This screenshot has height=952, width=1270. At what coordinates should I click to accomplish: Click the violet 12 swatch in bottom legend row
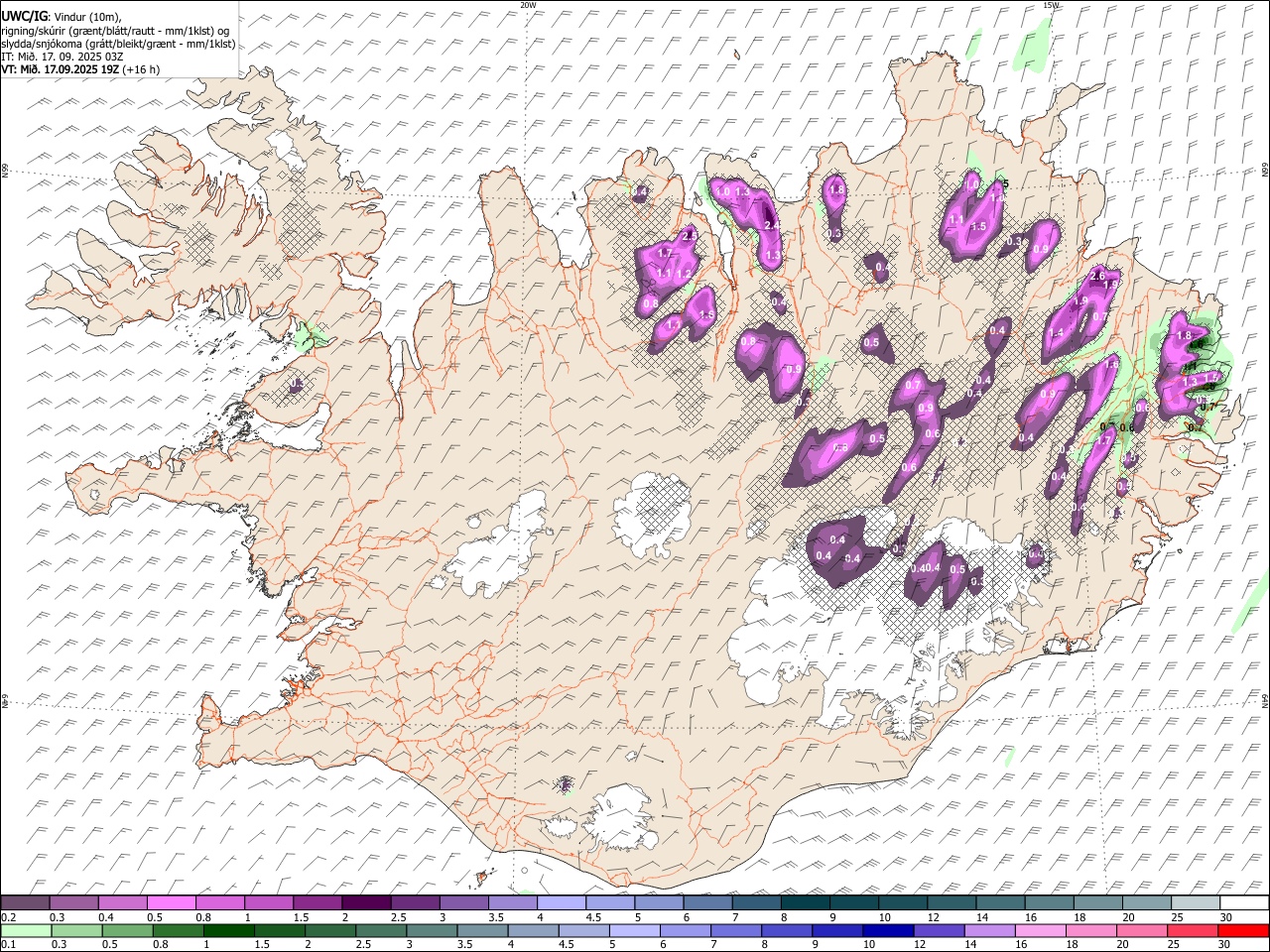click(x=939, y=930)
